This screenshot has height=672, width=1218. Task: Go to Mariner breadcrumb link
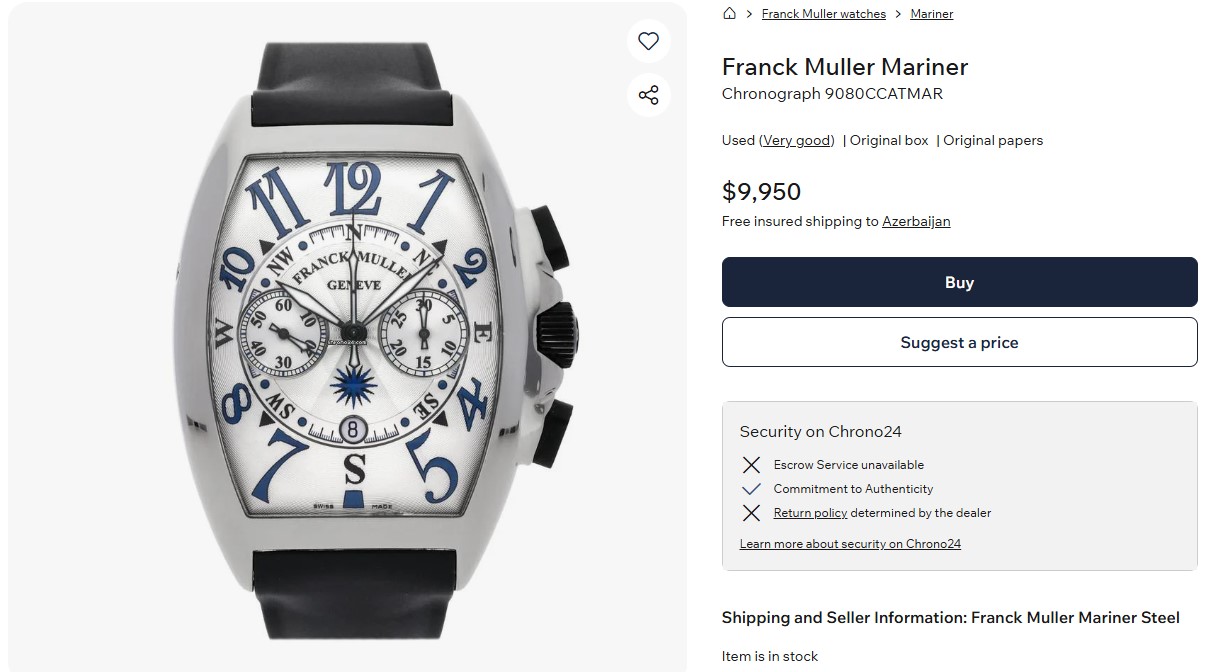(931, 14)
